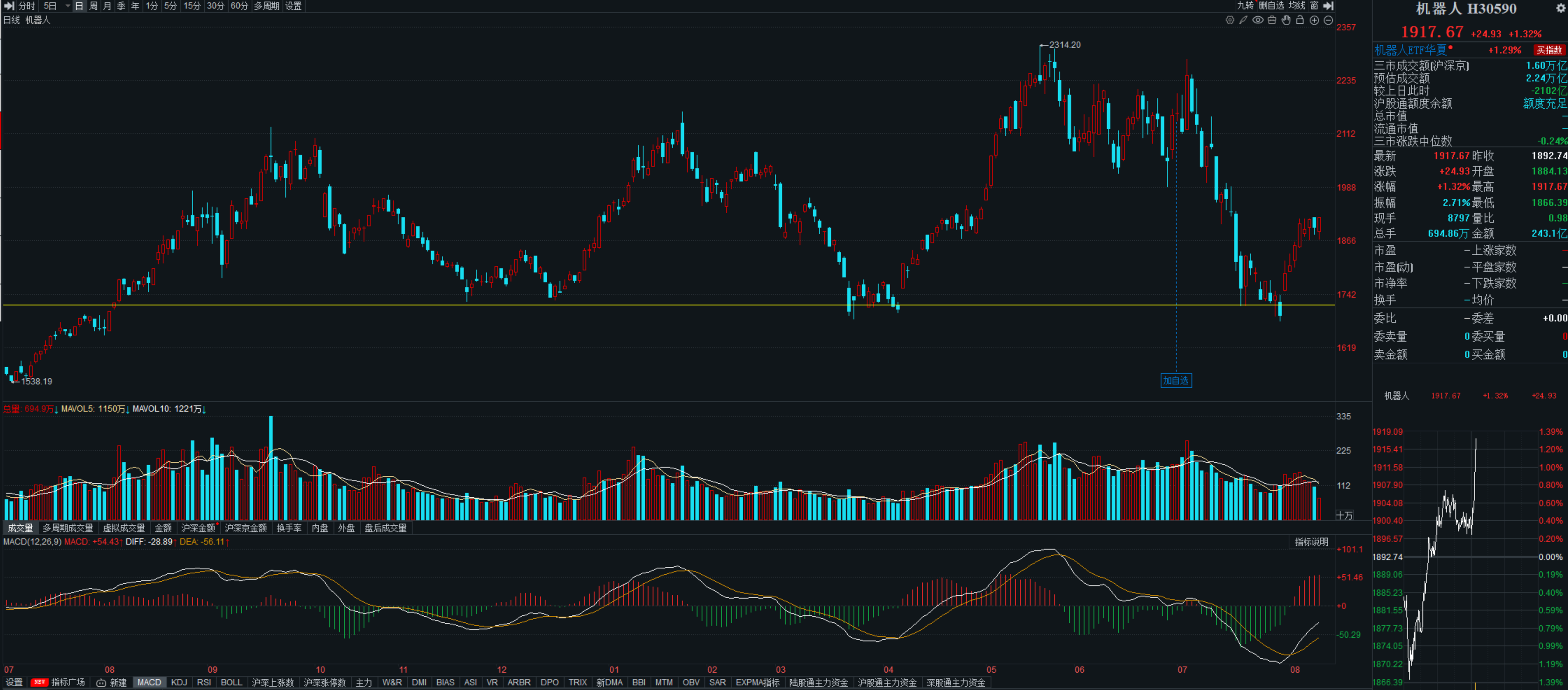Image resolution: width=1568 pixels, height=690 pixels.
Task: Open 指标广场 indicator marketplace
Action: [68, 682]
